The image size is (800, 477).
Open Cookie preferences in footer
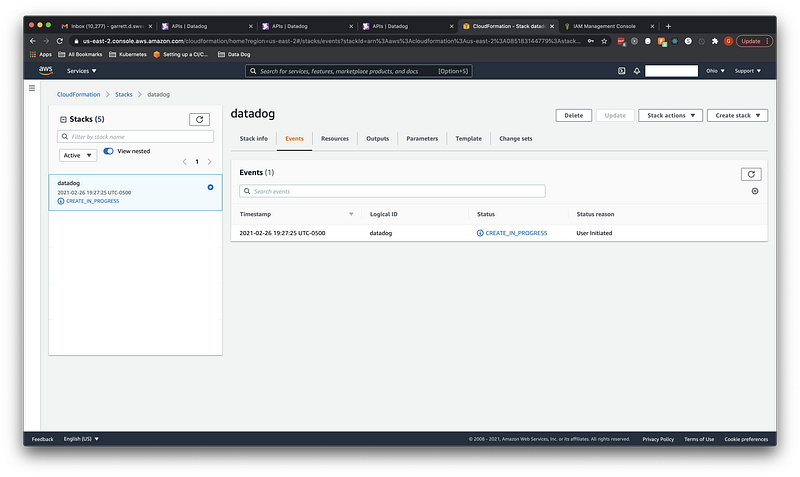click(746, 439)
